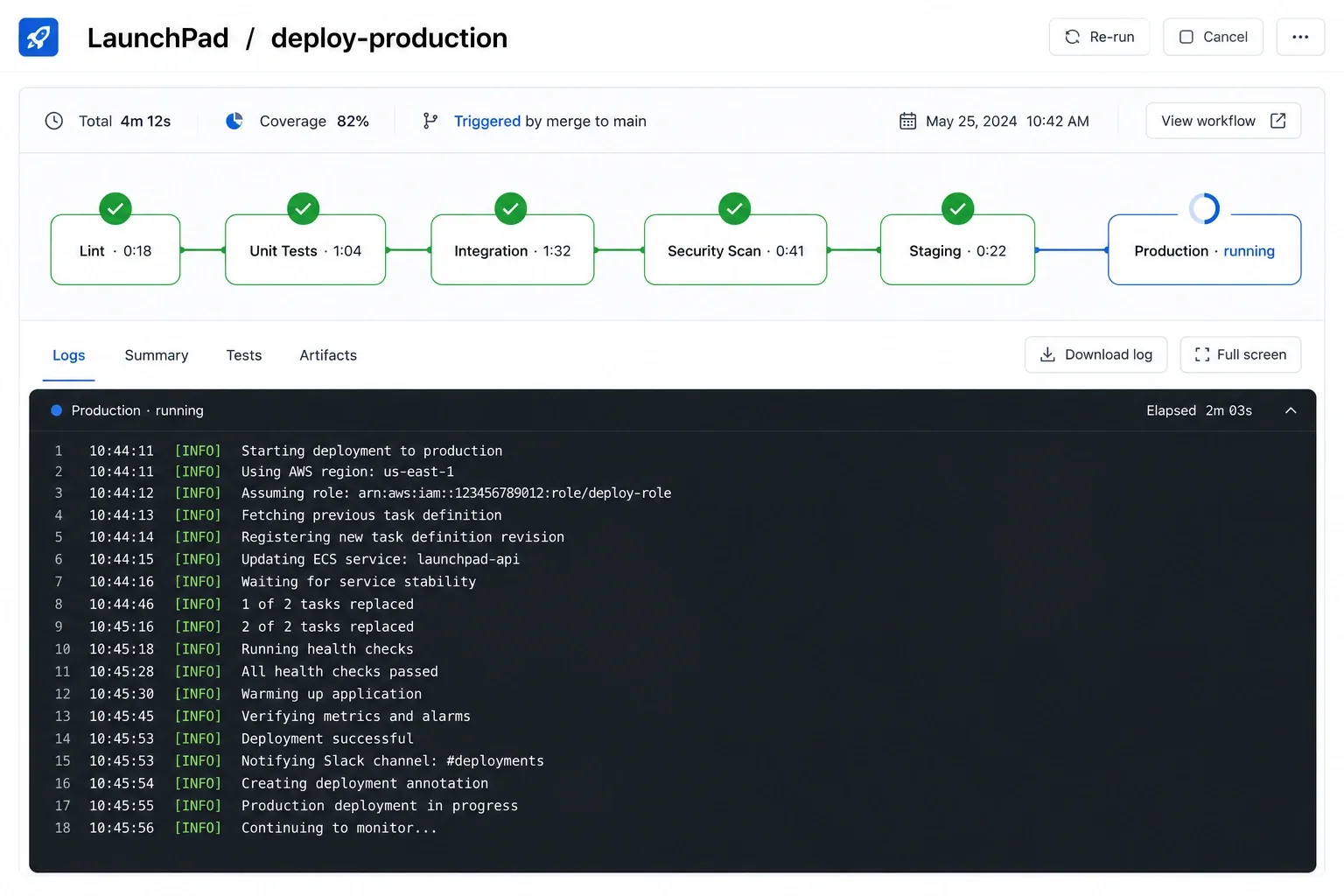
Task: Click the Coverage 82% value
Action: pos(353,121)
